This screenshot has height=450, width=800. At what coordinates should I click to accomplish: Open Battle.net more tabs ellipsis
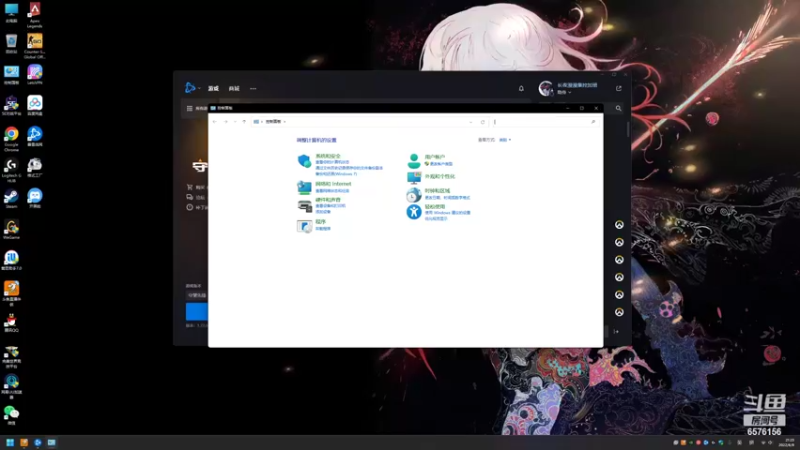[253, 88]
